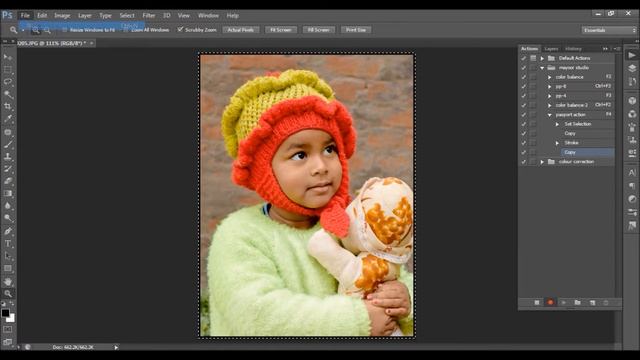Expand the pp-6 action
The height and width of the screenshot is (360, 640).
550,87
